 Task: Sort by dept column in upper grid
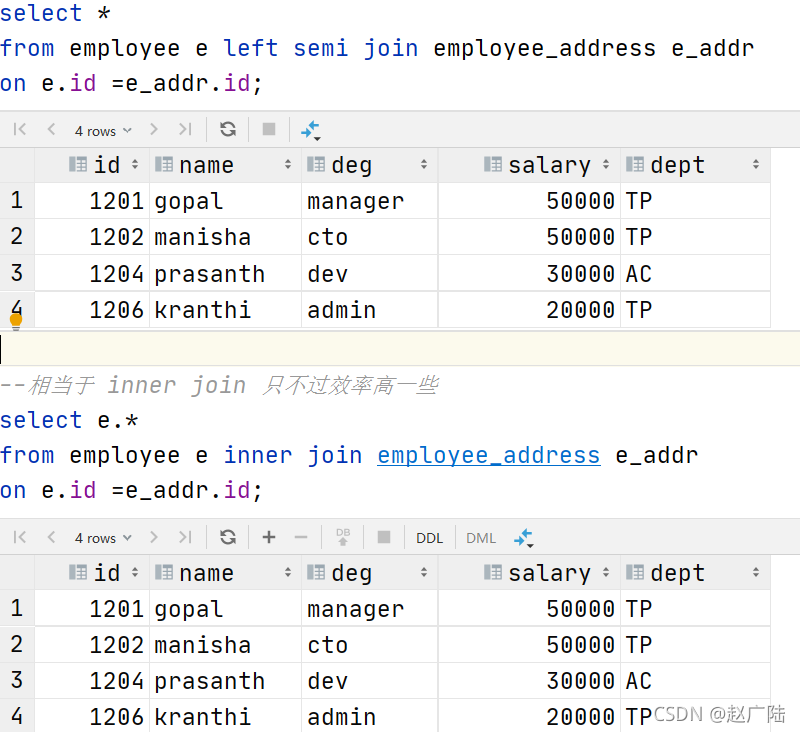pos(756,165)
